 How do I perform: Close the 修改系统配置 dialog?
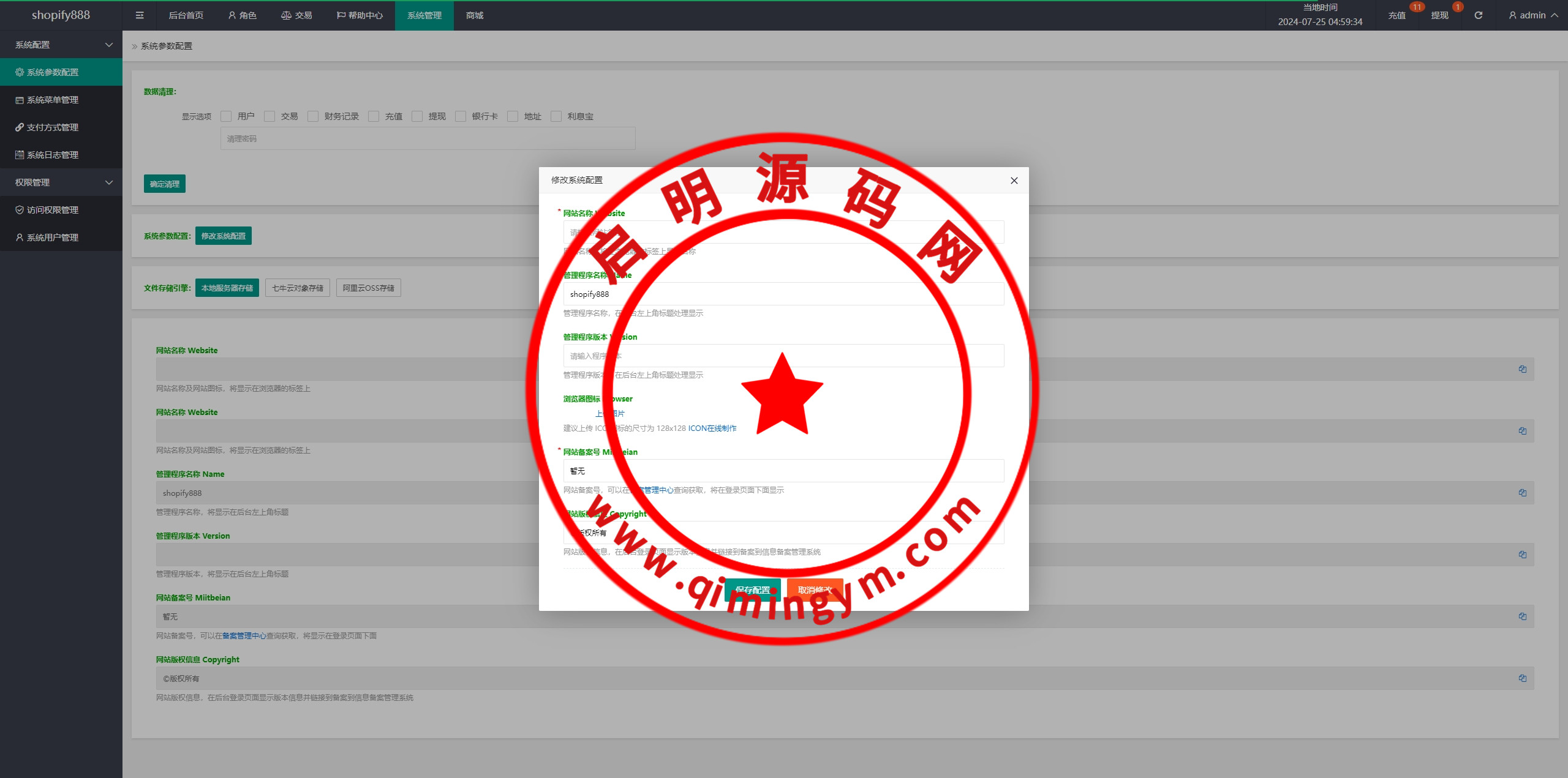(1014, 181)
